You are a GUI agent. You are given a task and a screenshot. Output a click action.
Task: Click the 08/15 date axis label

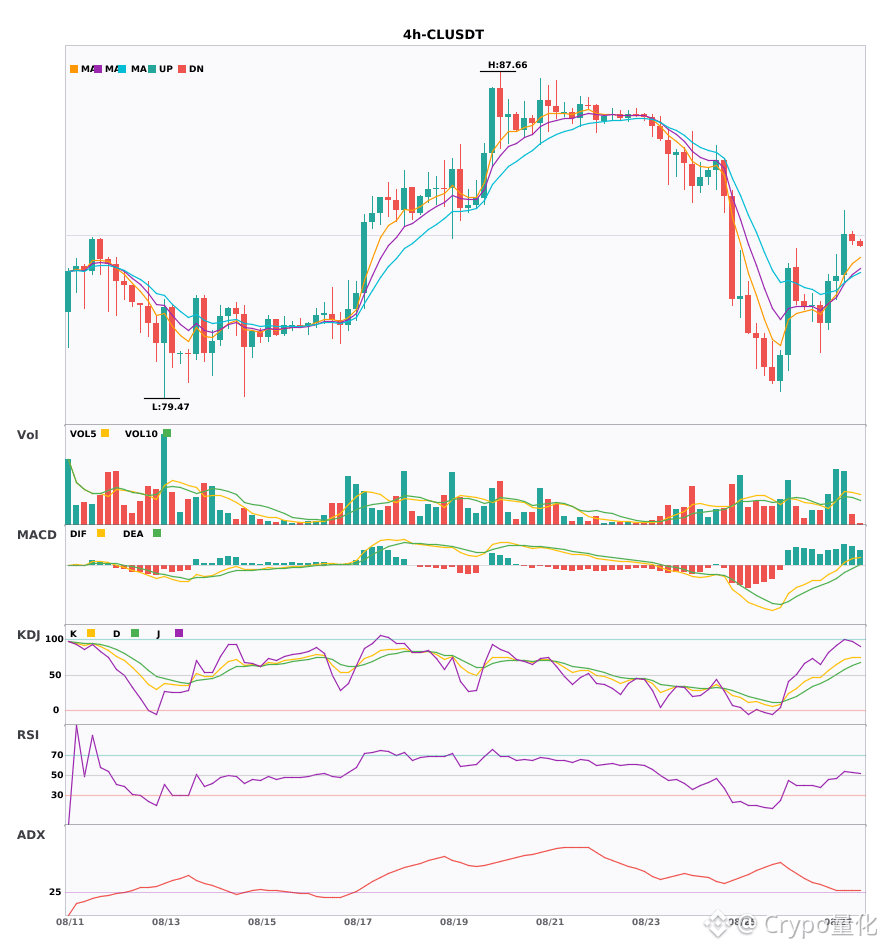[262, 922]
